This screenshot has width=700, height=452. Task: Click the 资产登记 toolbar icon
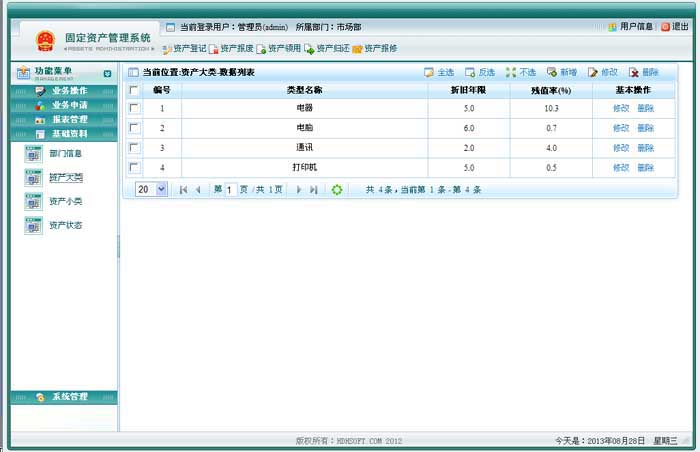pos(167,48)
